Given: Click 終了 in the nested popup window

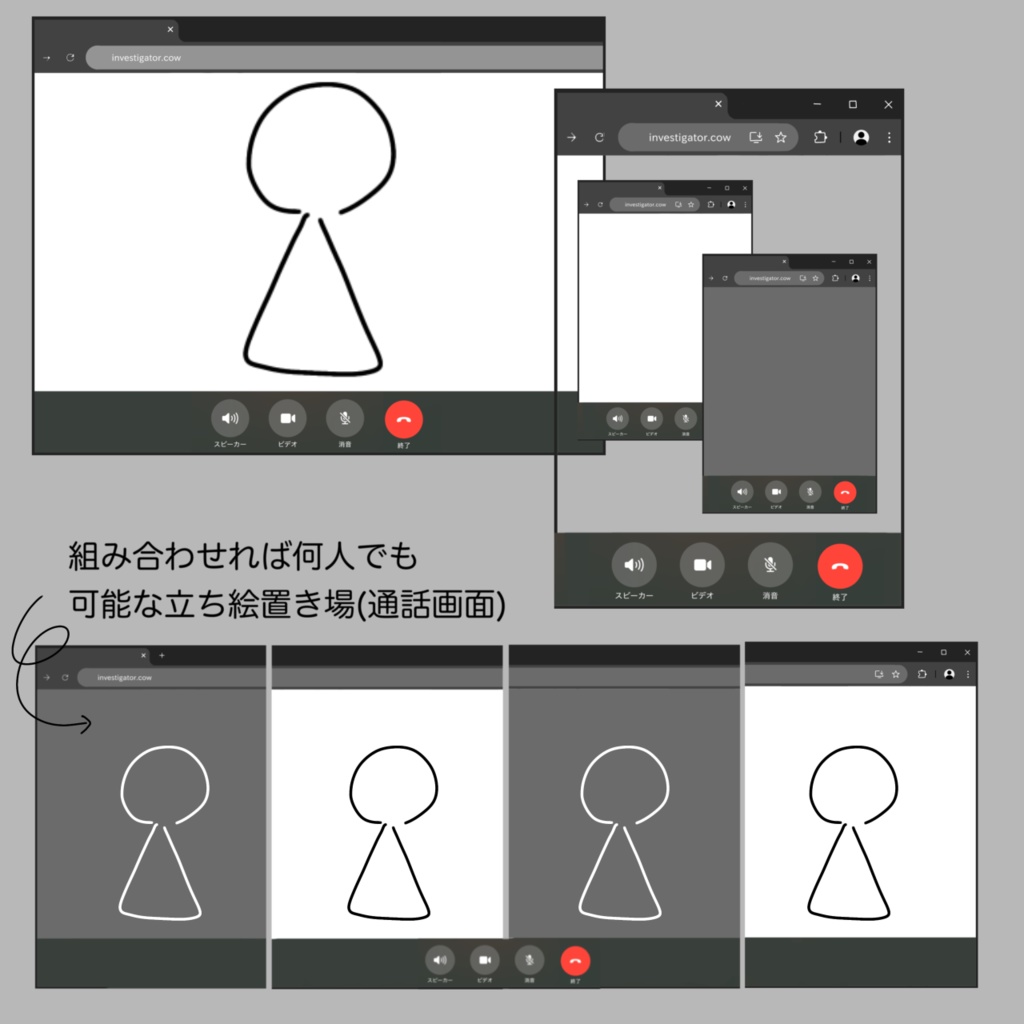Looking at the screenshot, I should pos(845,492).
